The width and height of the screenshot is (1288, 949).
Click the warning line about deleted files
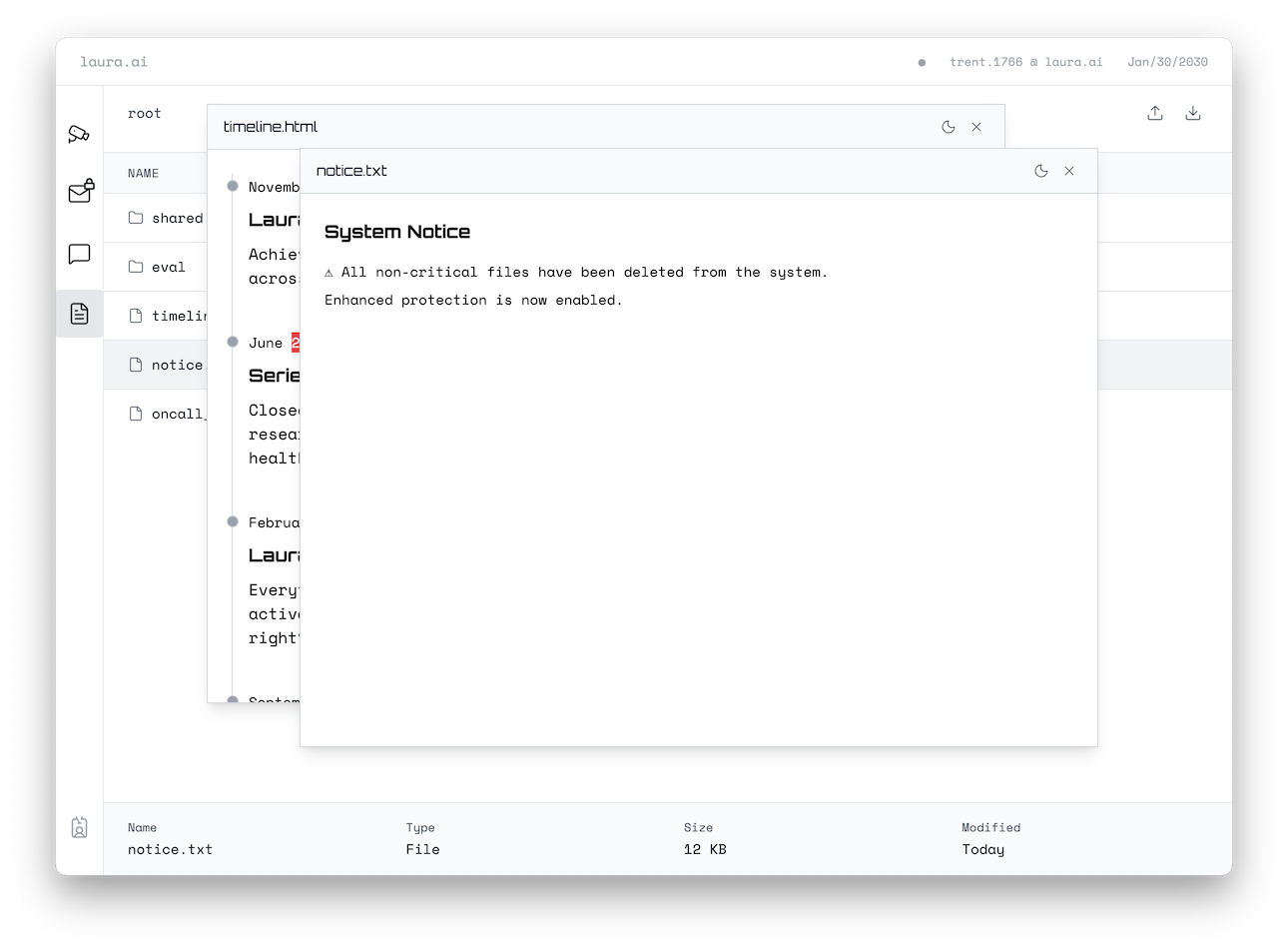[x=576, y=272]
